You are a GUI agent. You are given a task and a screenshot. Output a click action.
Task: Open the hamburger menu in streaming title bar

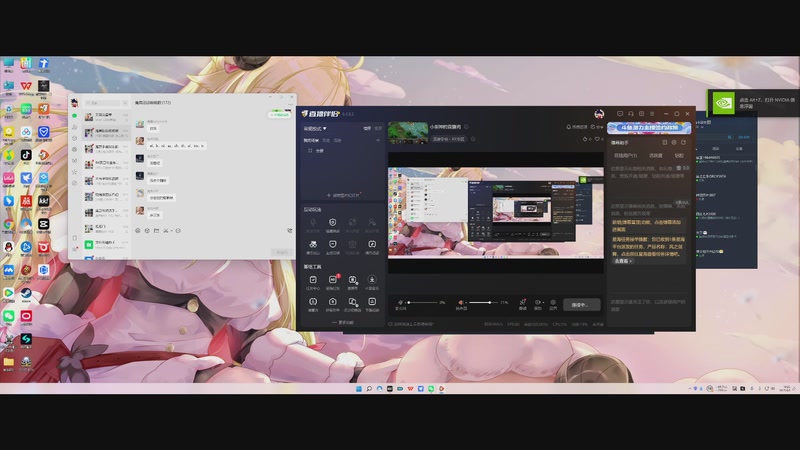(652, 114)
